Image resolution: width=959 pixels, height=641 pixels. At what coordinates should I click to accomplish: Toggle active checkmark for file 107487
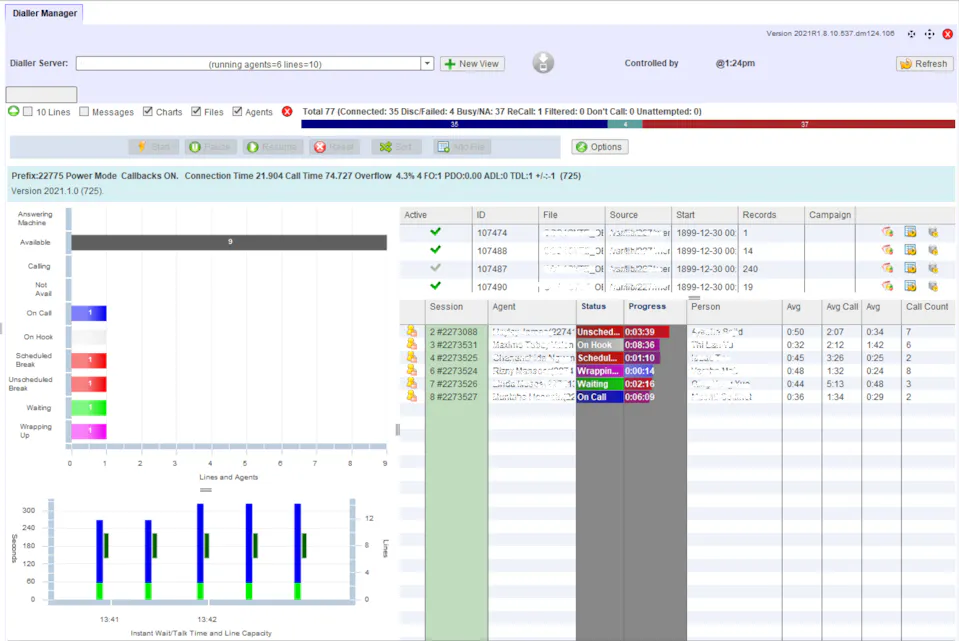click(435, 268)
